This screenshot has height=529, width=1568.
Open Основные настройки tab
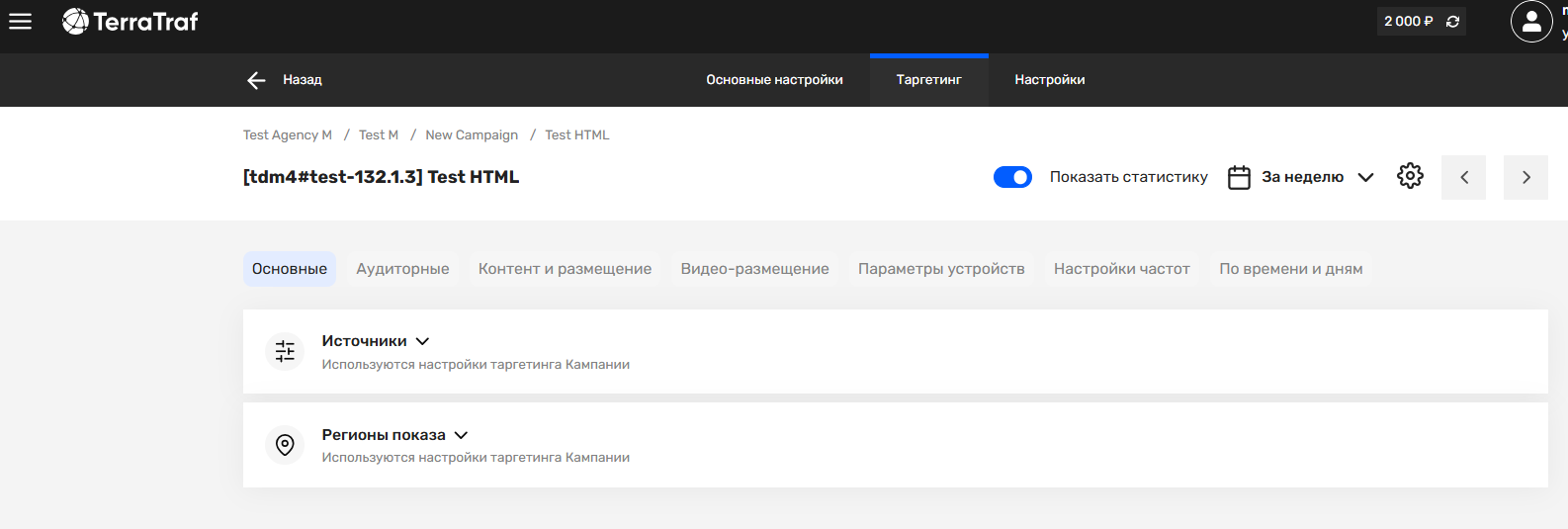pyautogui.click(x=774, y=80)
